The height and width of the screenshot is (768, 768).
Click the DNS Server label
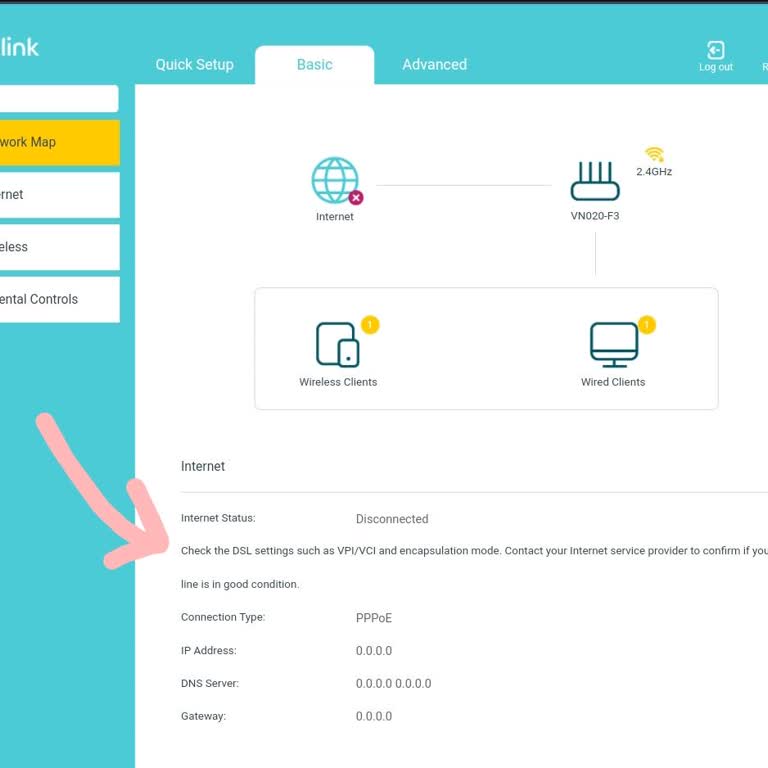click(x=210, y=683)
